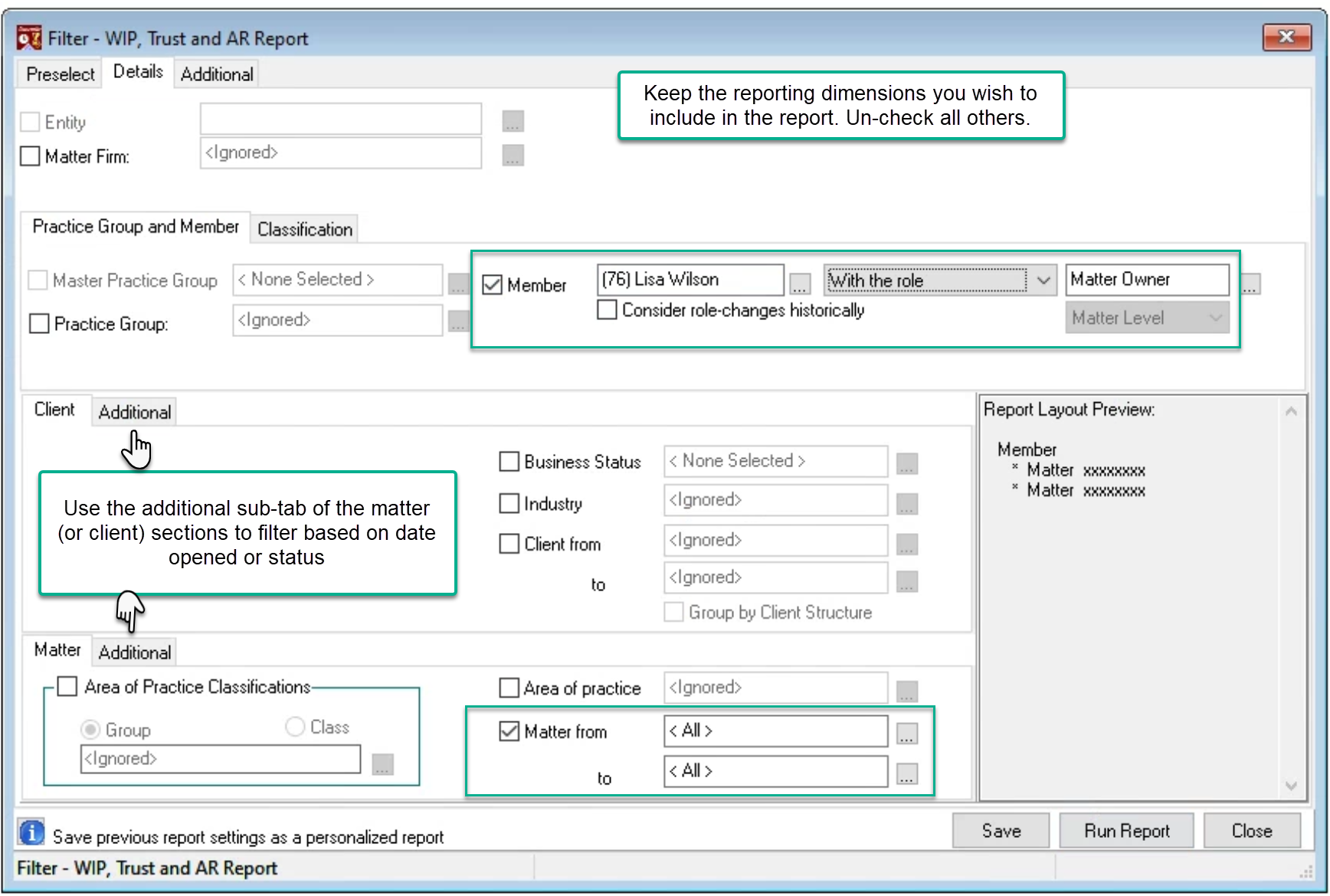Click the Run Report button
1330x896 pixels.
tap(1126, 831)
